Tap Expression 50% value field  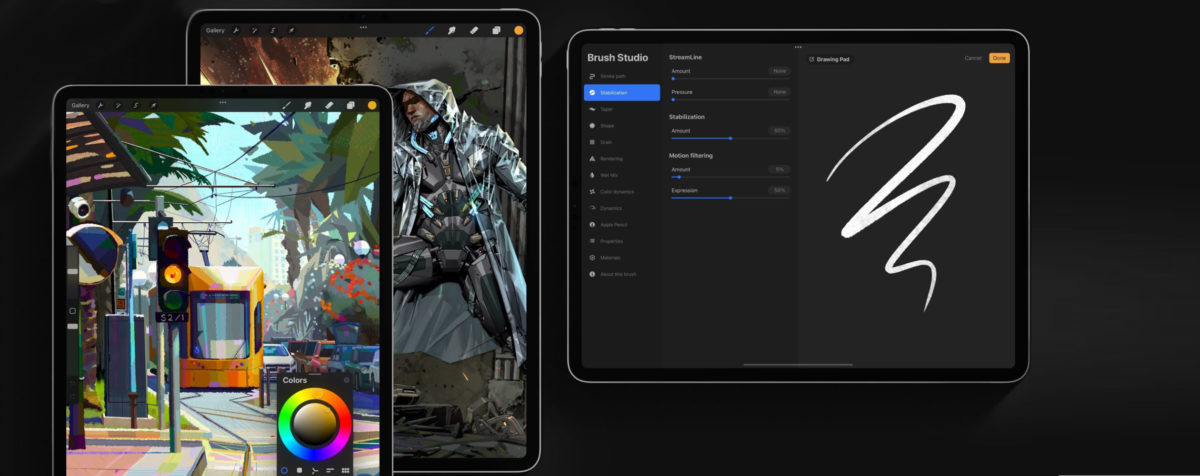pos(779,190)
